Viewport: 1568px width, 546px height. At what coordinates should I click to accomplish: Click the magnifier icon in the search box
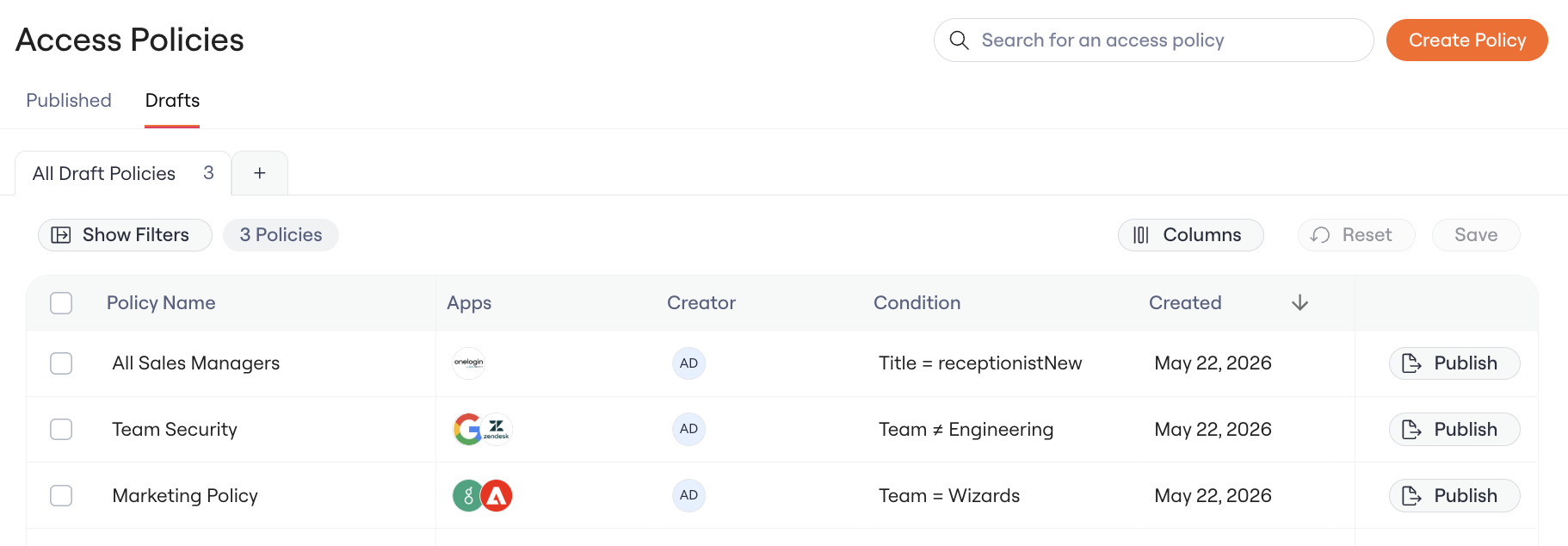[959, 40]
